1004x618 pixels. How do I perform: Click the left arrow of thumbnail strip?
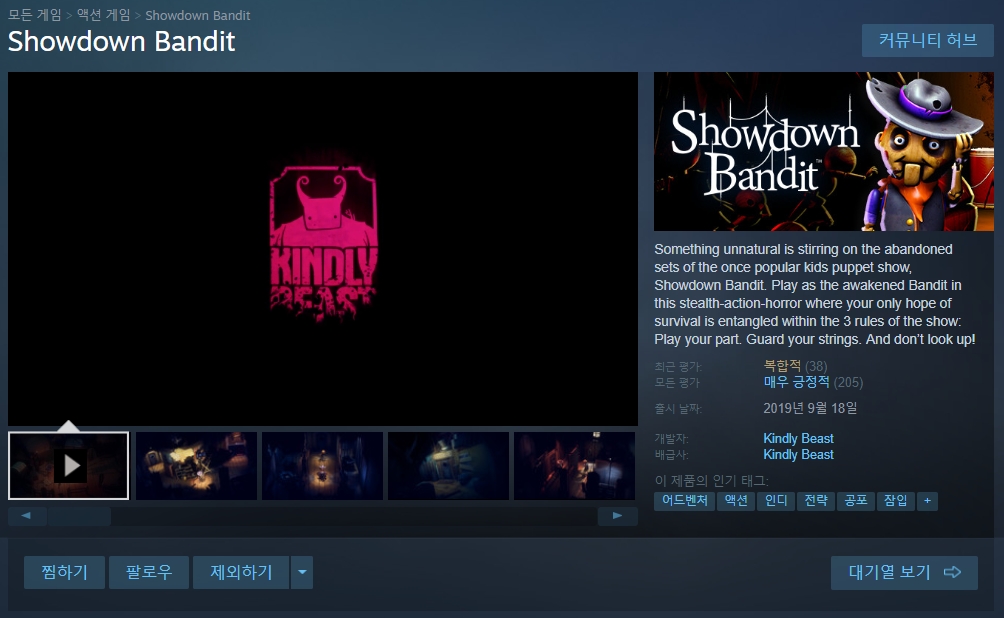[x=26, y=516]
